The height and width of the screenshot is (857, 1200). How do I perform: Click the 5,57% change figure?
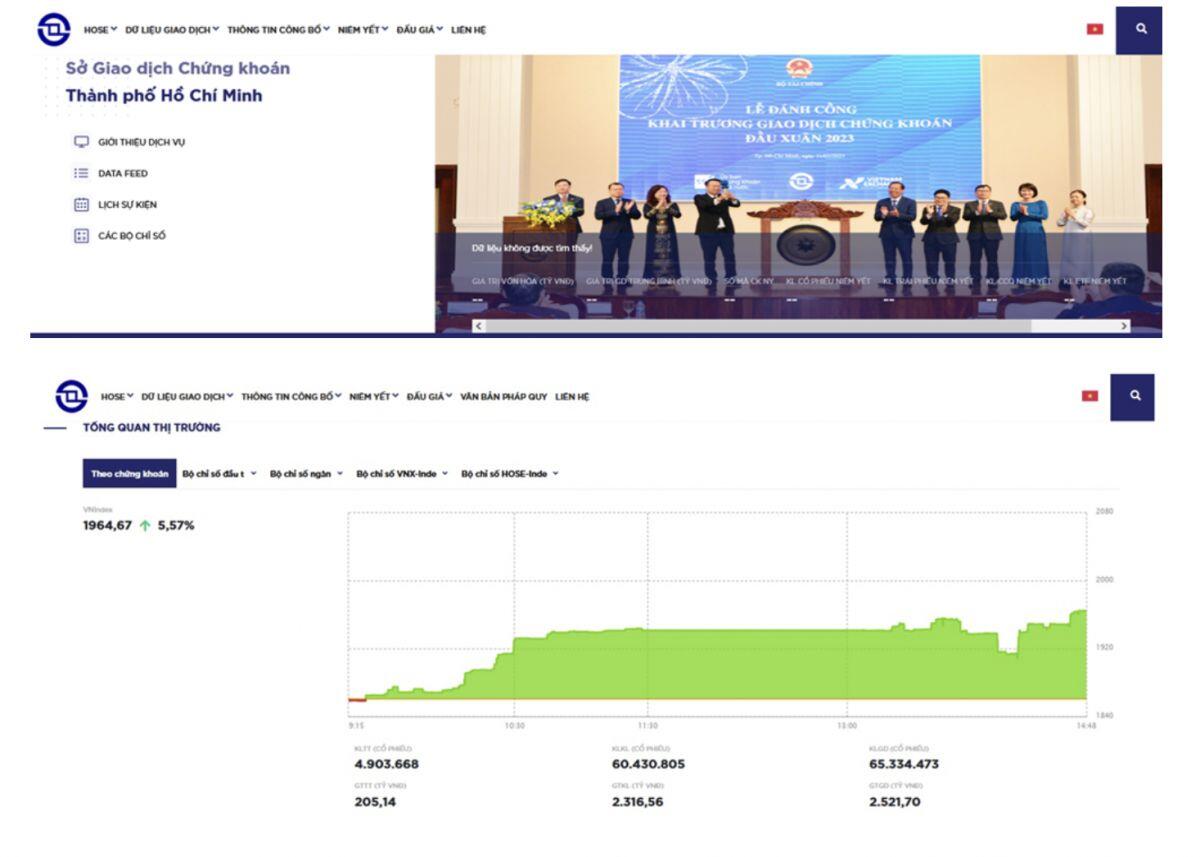tap(176, 526)
